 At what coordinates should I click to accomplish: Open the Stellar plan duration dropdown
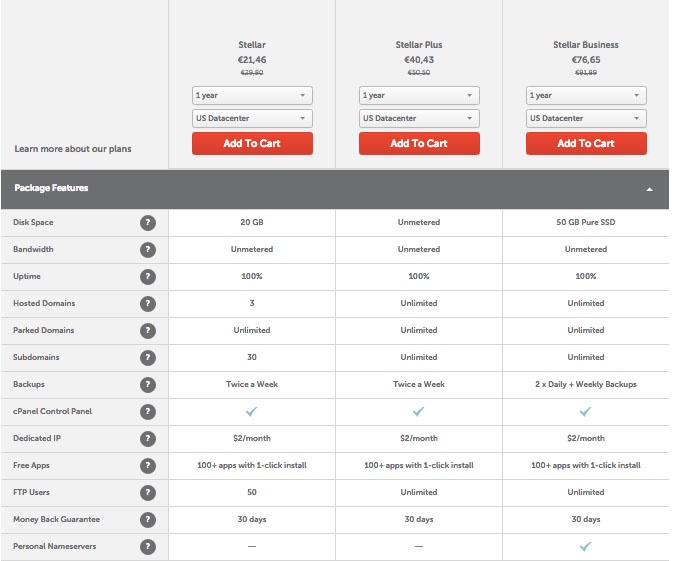[x=252, y=96]
